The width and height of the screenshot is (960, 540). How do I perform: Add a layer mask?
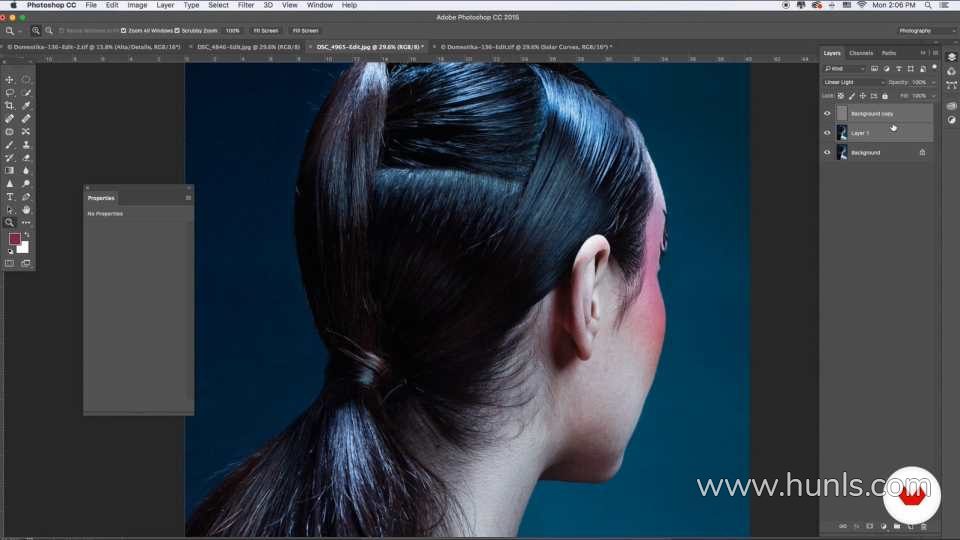click(x=869, y=527)
